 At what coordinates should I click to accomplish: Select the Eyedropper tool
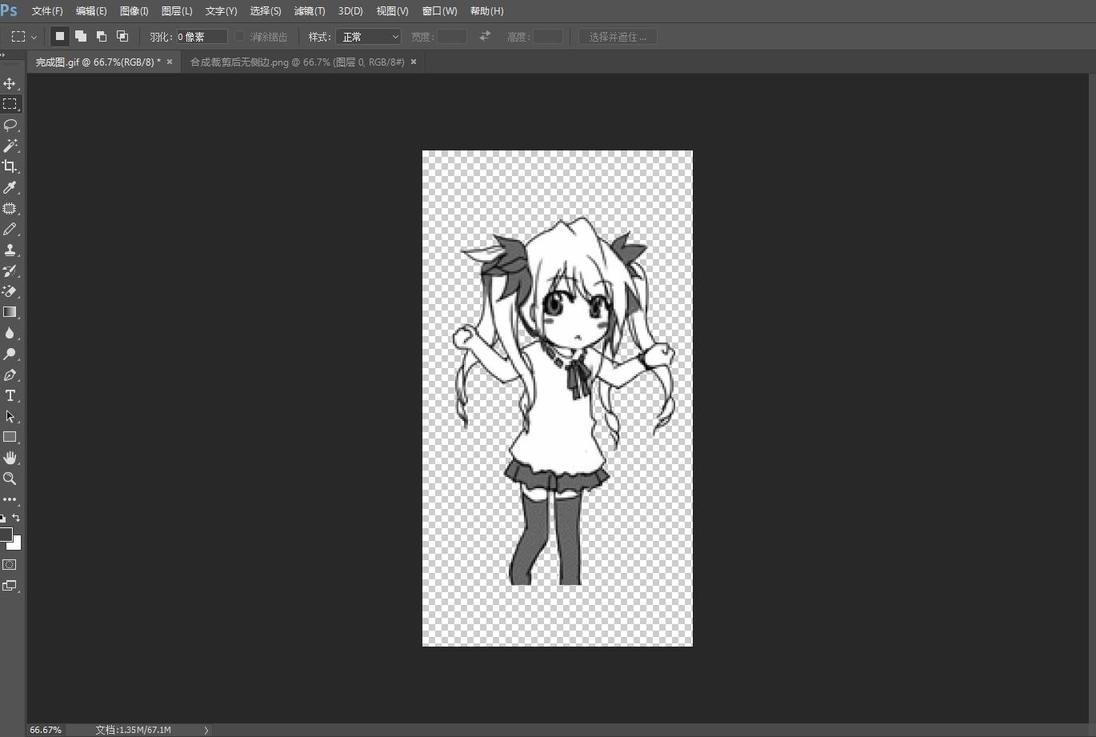pos(10,188)
